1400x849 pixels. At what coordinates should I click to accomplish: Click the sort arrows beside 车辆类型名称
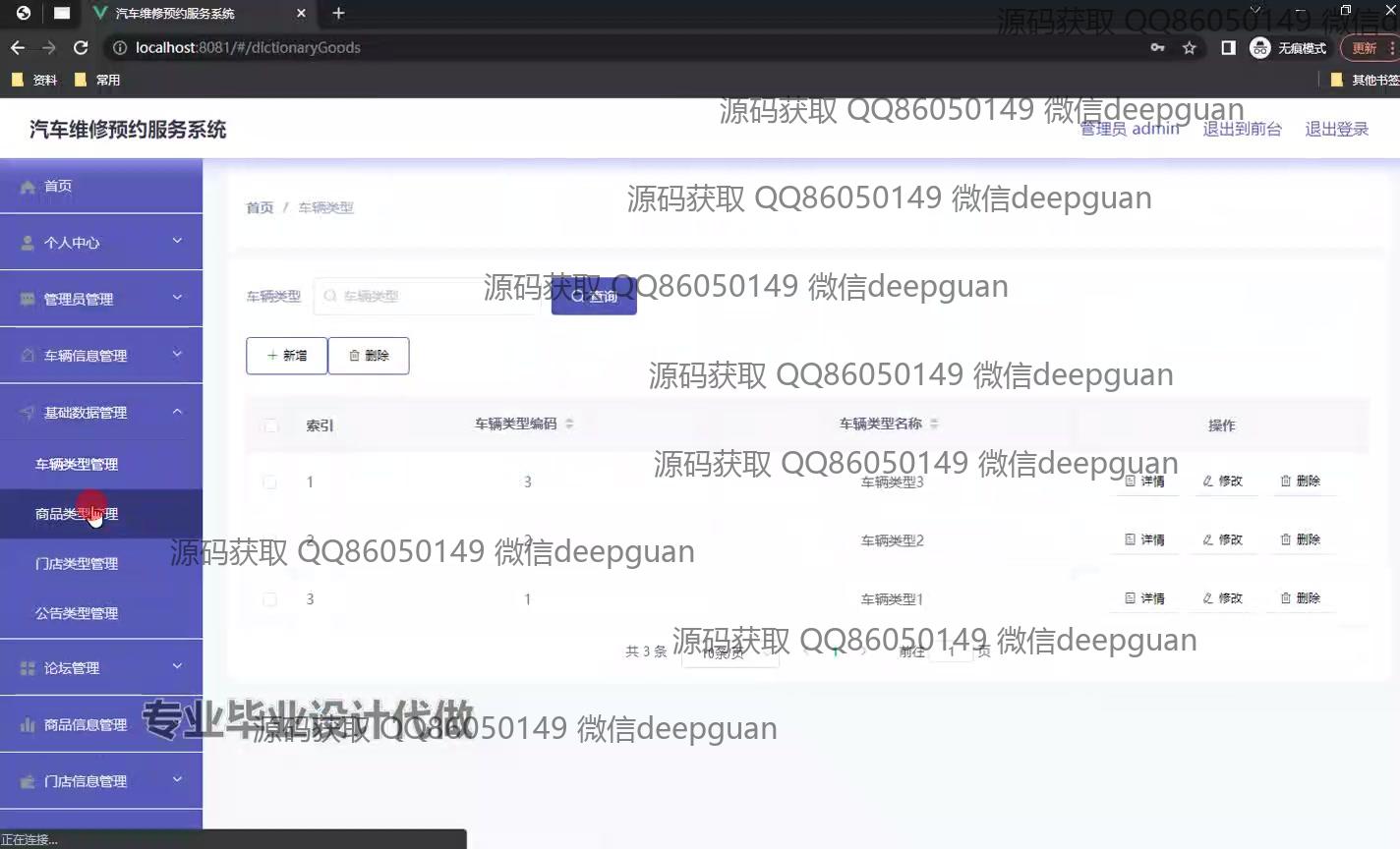tap(934, 424)
